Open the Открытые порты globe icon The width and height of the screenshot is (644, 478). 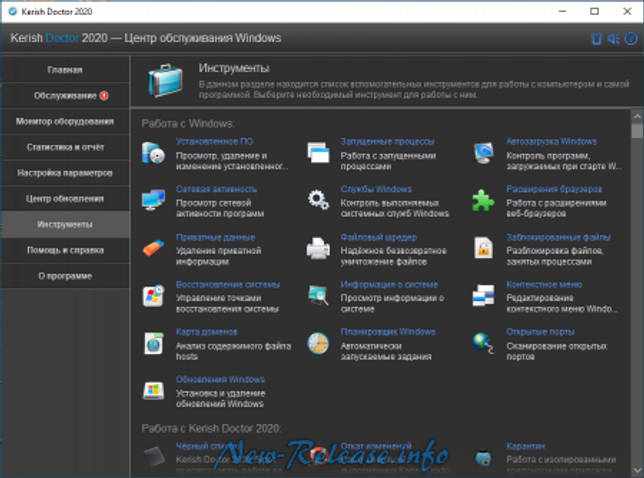[483, 343]
